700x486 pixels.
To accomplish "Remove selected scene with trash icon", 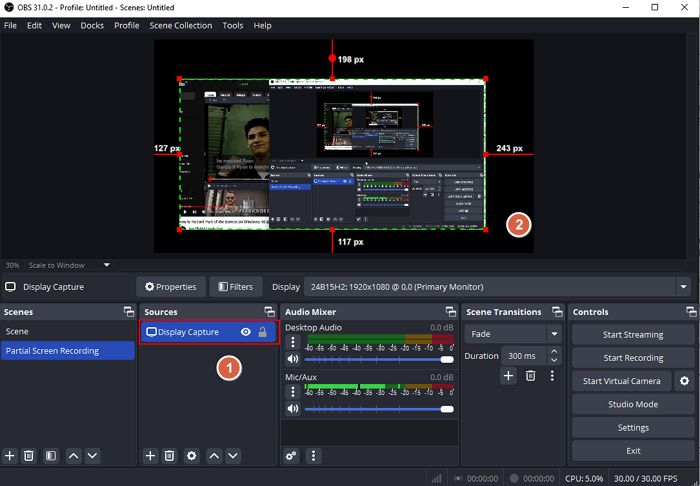I will point(29,456).
